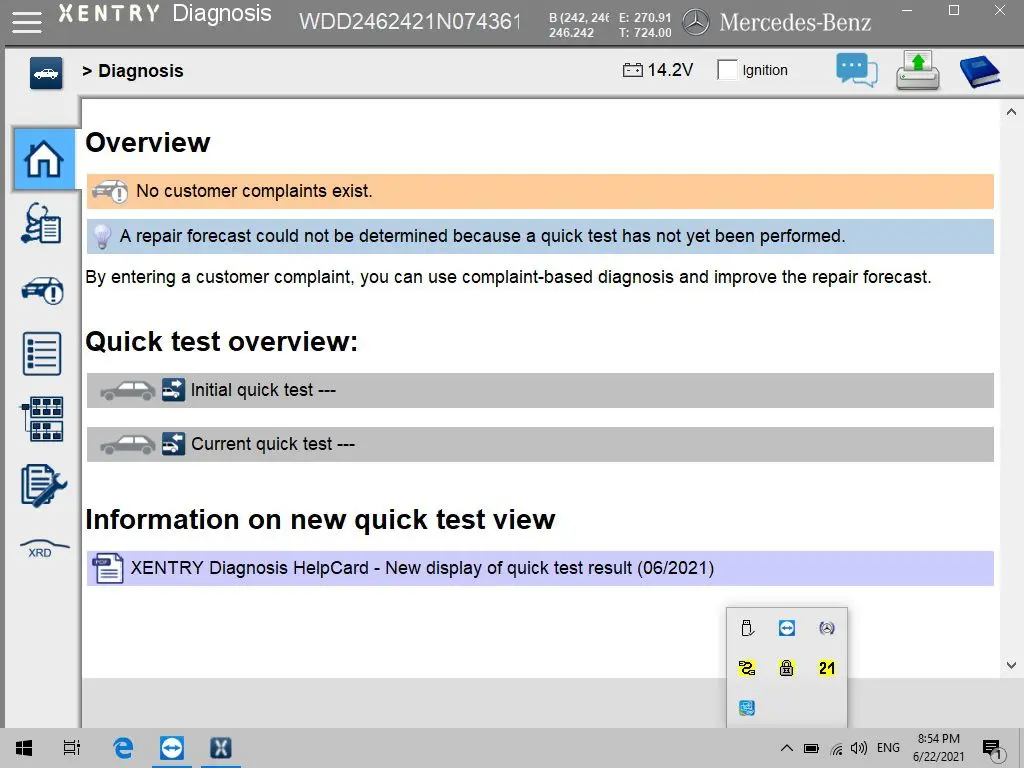Open Task View on the taskbar
Image resolution: width=1024 pixels, height=768 pixels.
[72, 748]
